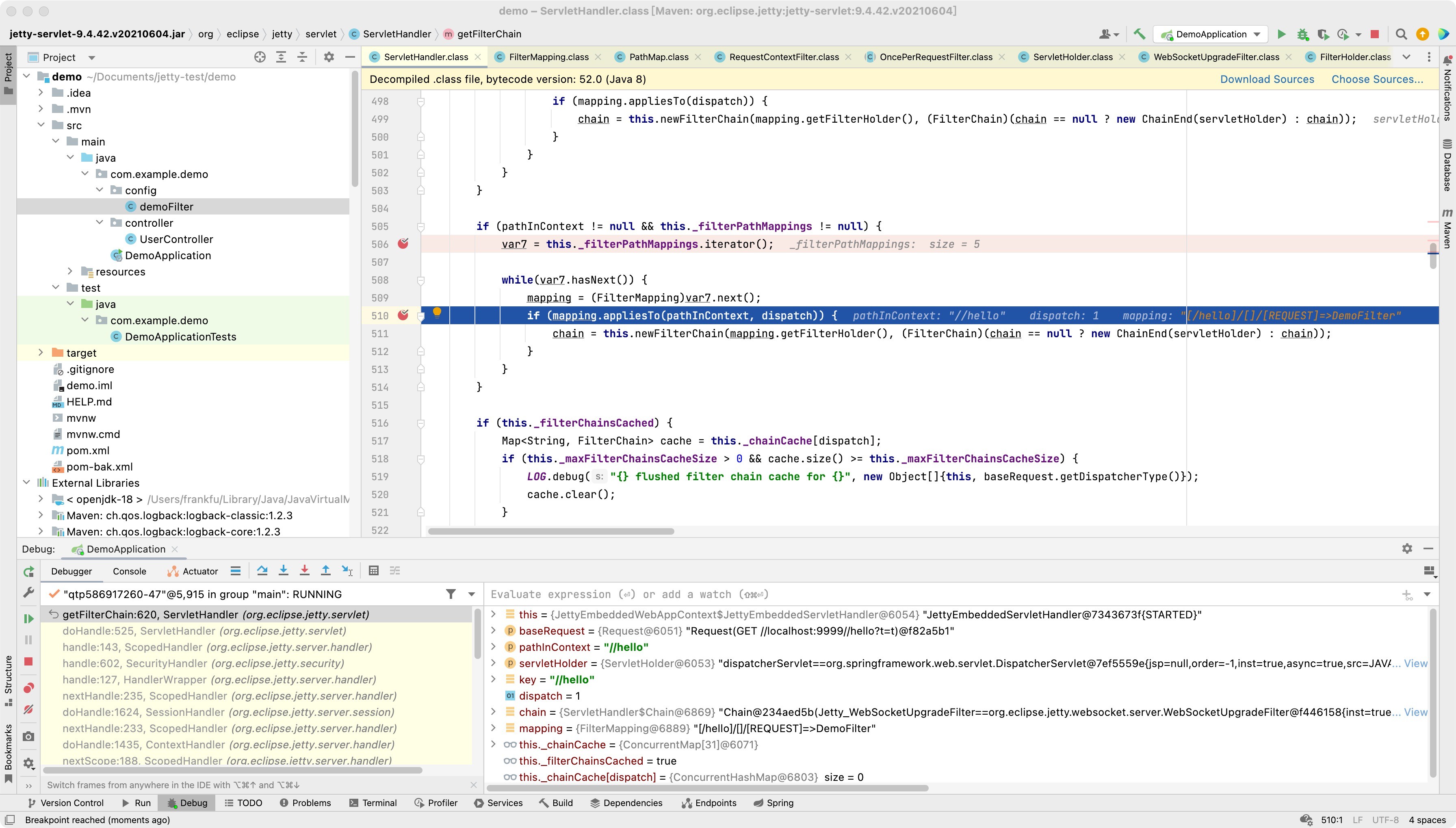Toggle the Structure tool window button
Screen dimensions: 1456x828
coord(8,681)
